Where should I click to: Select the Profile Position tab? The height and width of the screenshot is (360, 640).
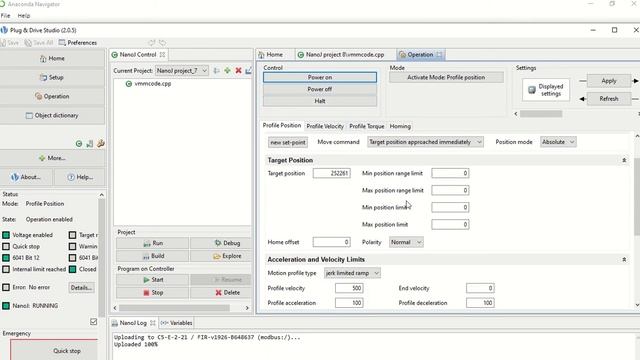tap(282, 126)
